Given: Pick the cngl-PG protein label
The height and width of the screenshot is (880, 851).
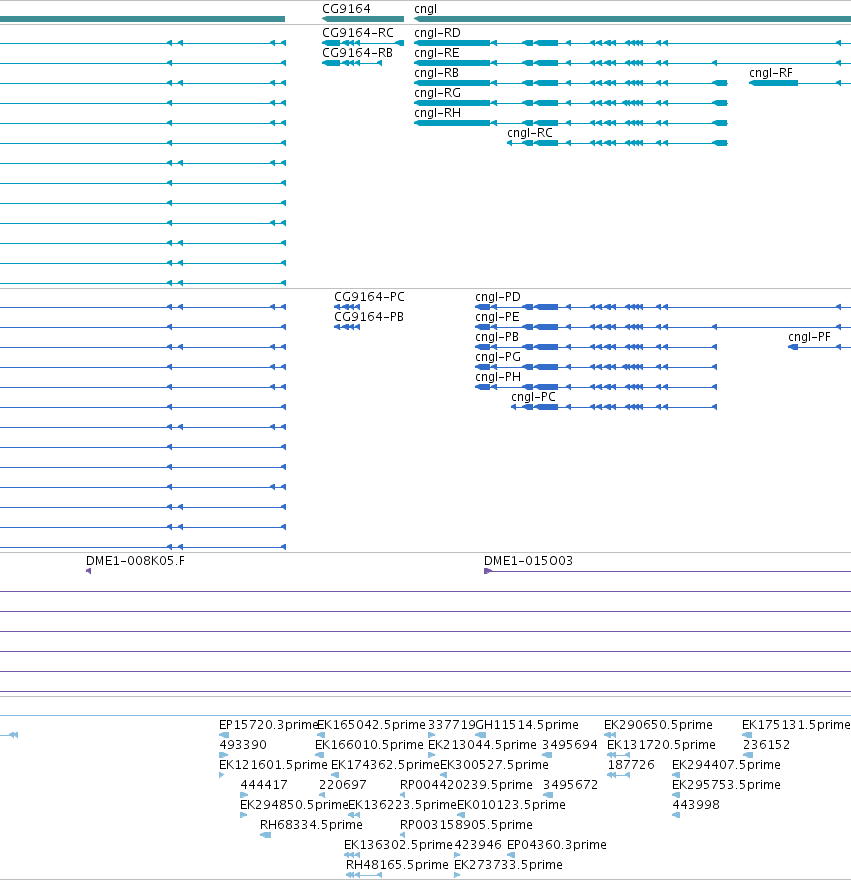Looking at the screenshot, I should pos(498,357).
